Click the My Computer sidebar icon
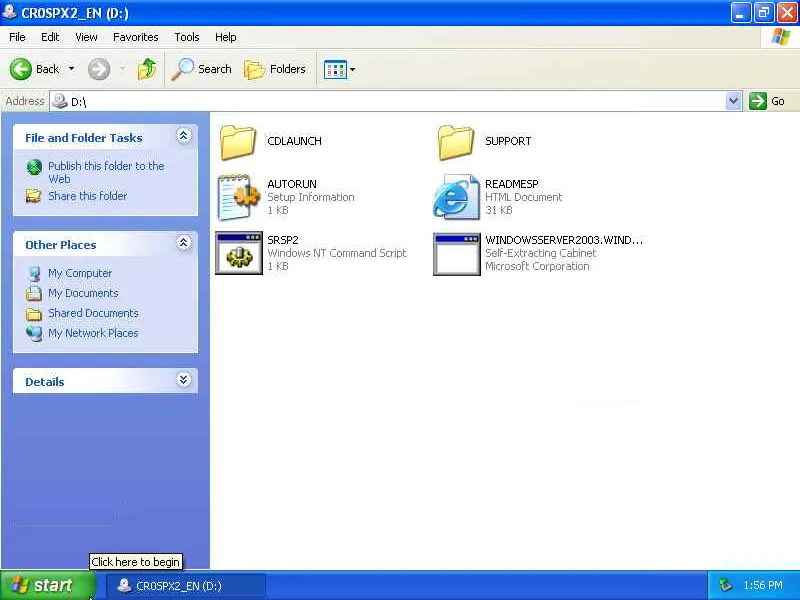The image size is (800, 600). coord(34,273)
